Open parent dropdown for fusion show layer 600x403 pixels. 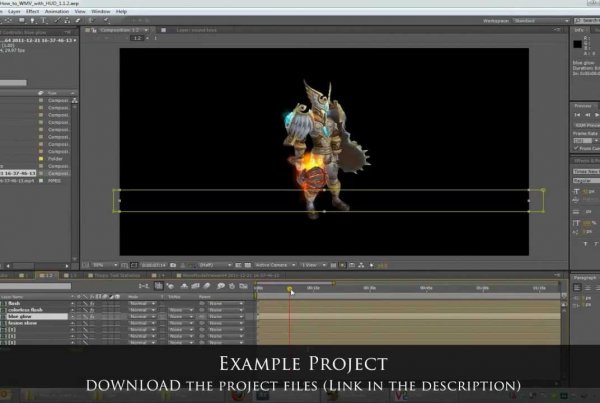226,323
